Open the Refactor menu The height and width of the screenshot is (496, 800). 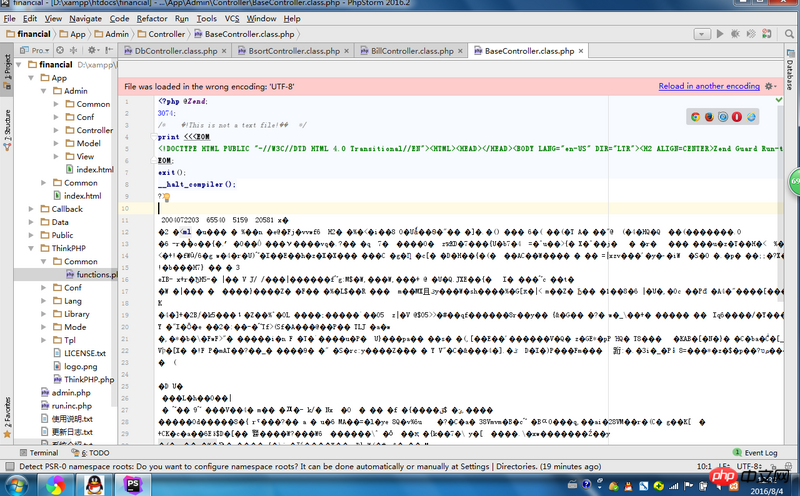click(x=152, y=18)
